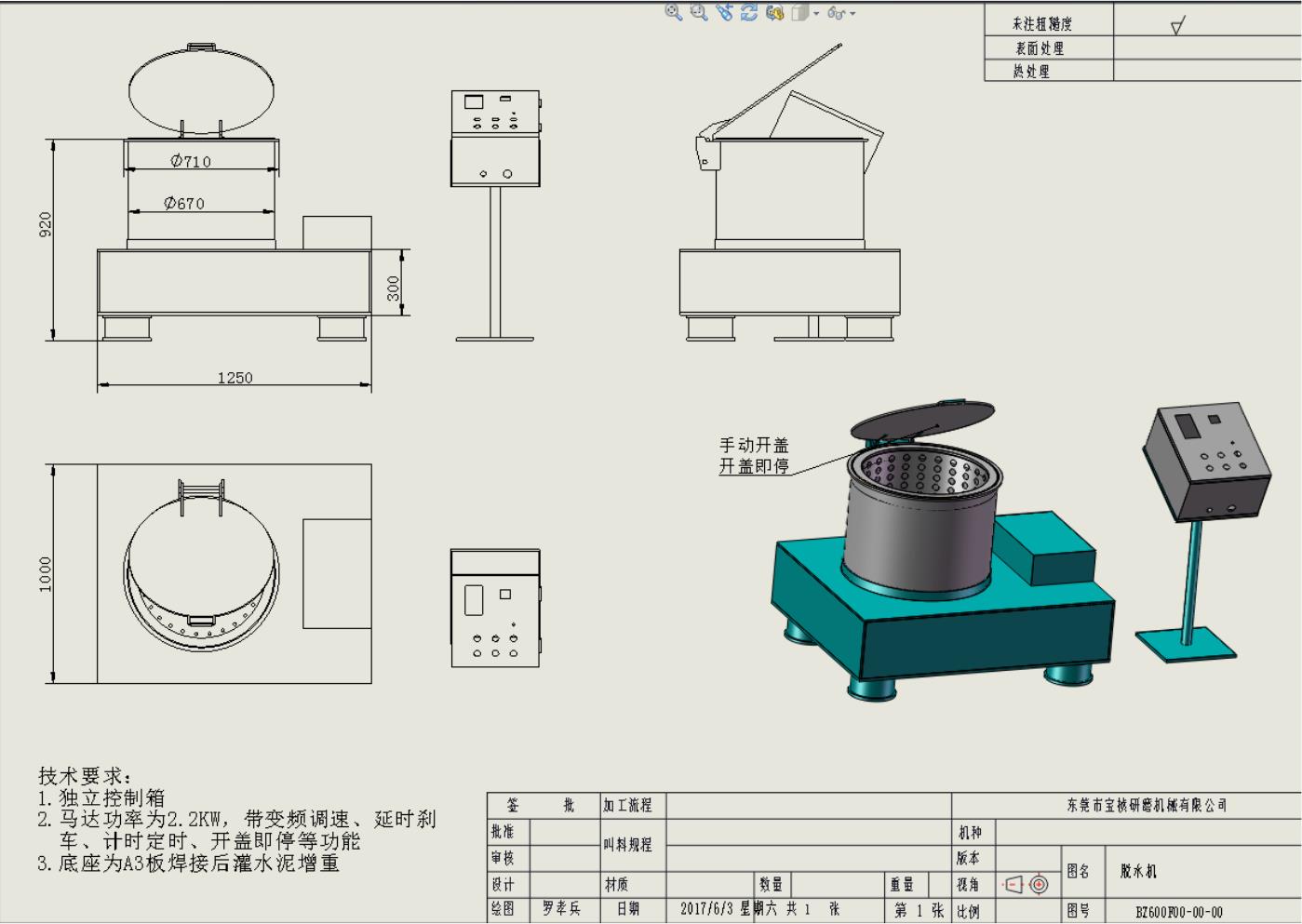
Task: Click the drawing number BZ600F00-00-00 cell
Action: (1178, 912)
